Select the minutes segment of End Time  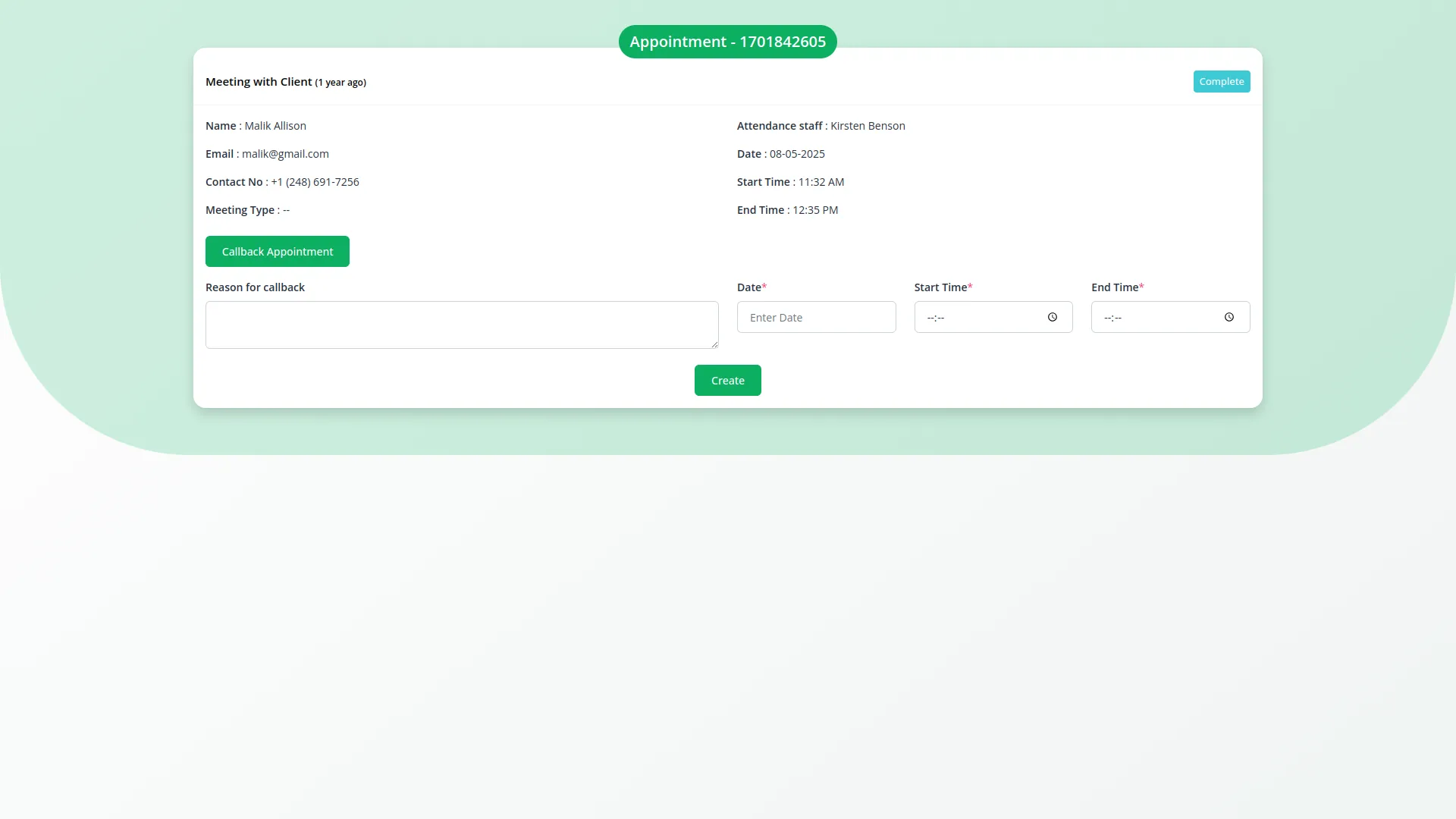click(1118, 318)
